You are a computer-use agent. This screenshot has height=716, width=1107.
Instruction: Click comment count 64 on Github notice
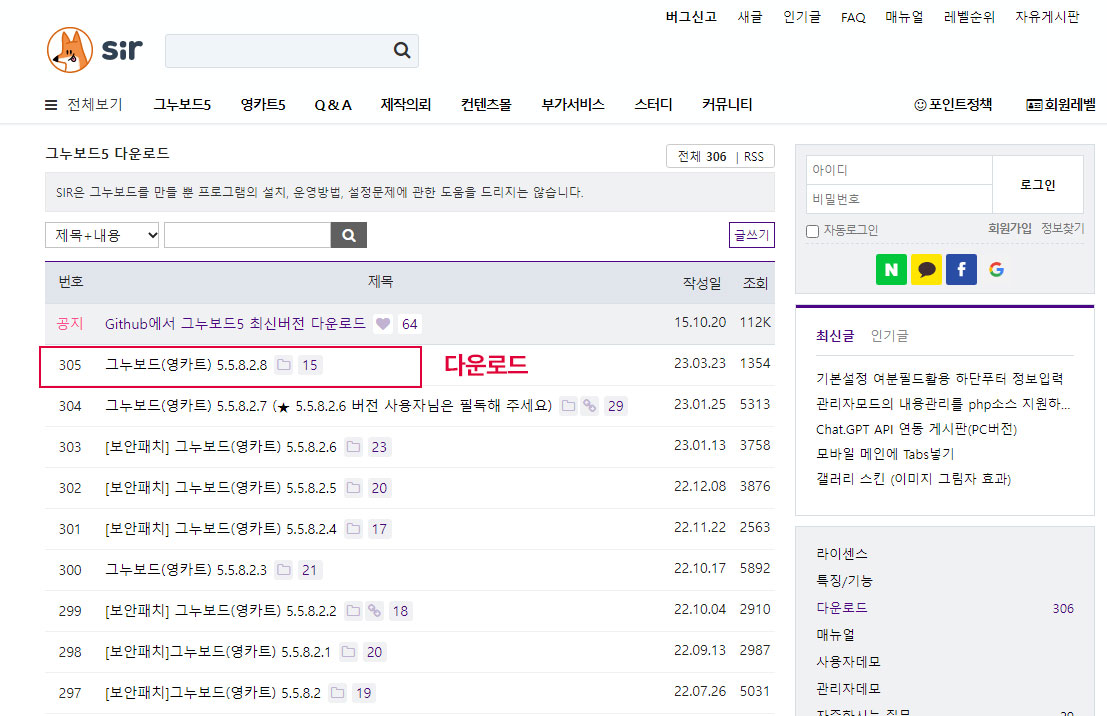click(409, 324)
